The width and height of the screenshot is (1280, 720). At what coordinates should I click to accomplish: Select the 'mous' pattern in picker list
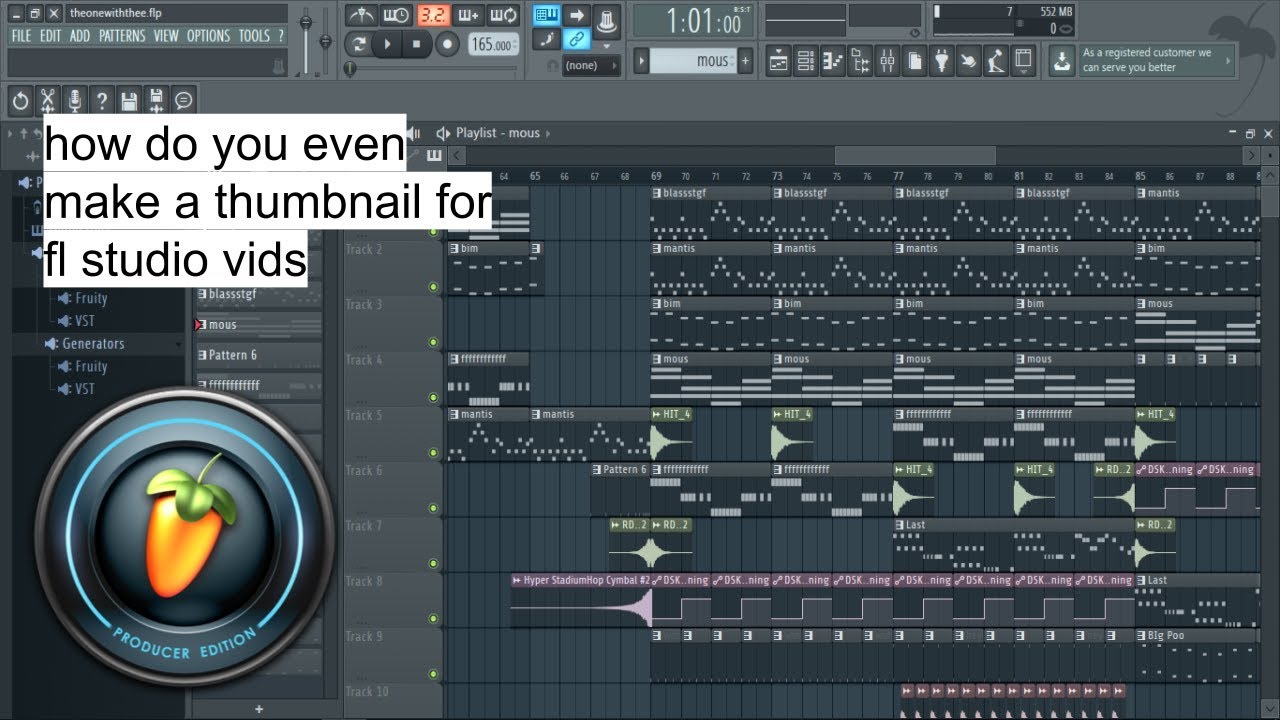[259, 324]
